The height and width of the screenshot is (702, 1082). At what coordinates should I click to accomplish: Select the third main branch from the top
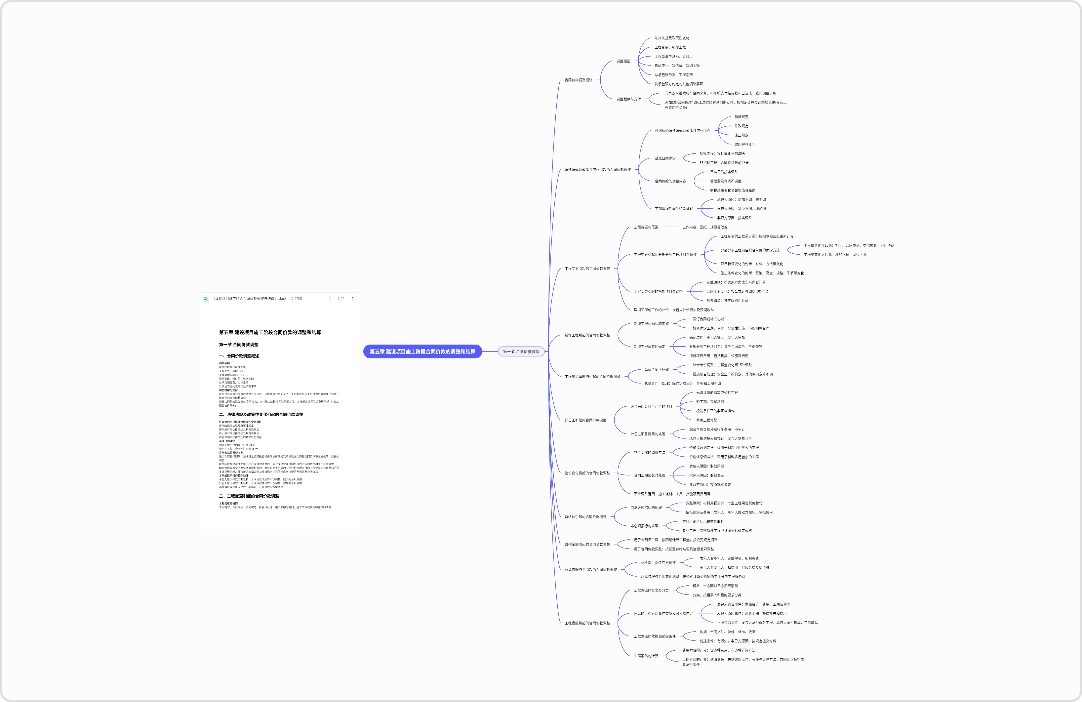[587, 268]
